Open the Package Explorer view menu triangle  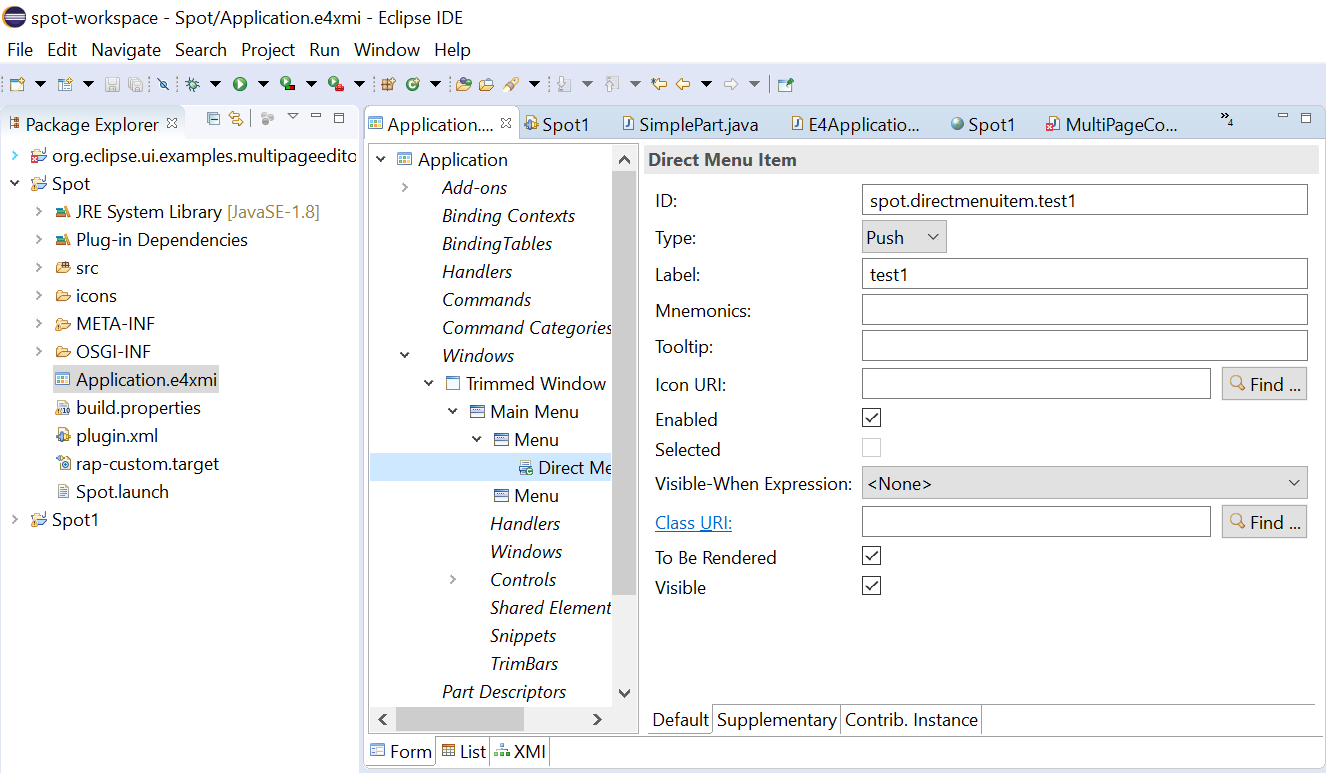click(293, 117)
